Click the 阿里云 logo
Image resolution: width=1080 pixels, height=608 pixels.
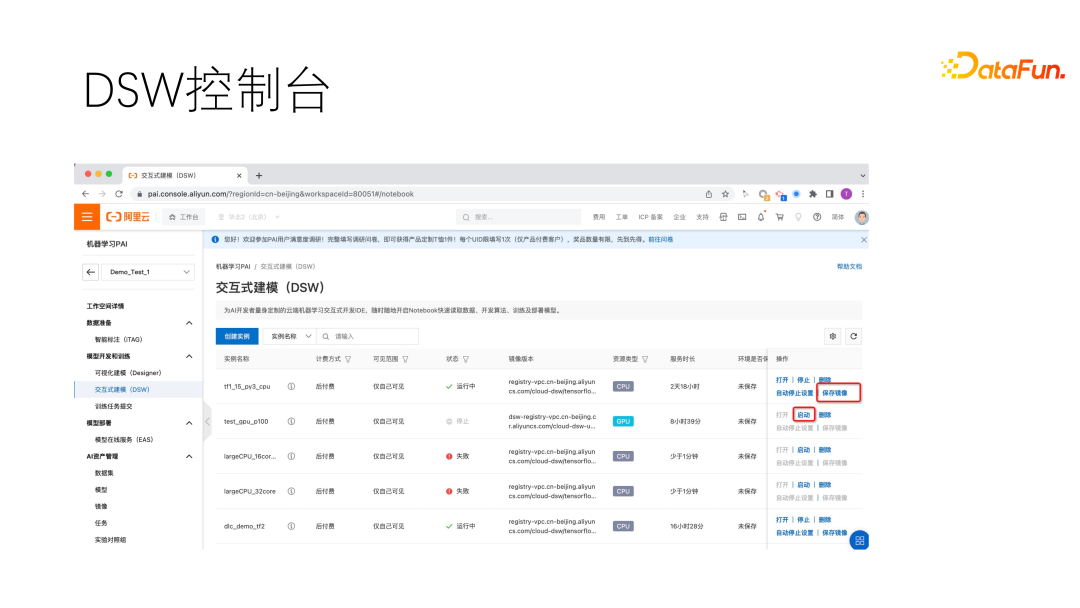tap(127, 217)
